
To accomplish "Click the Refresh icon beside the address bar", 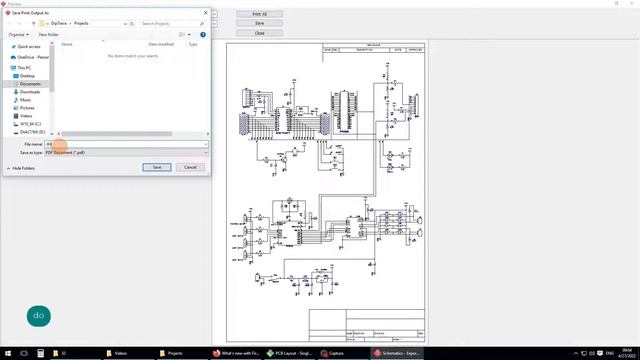I will click(132, 24).
